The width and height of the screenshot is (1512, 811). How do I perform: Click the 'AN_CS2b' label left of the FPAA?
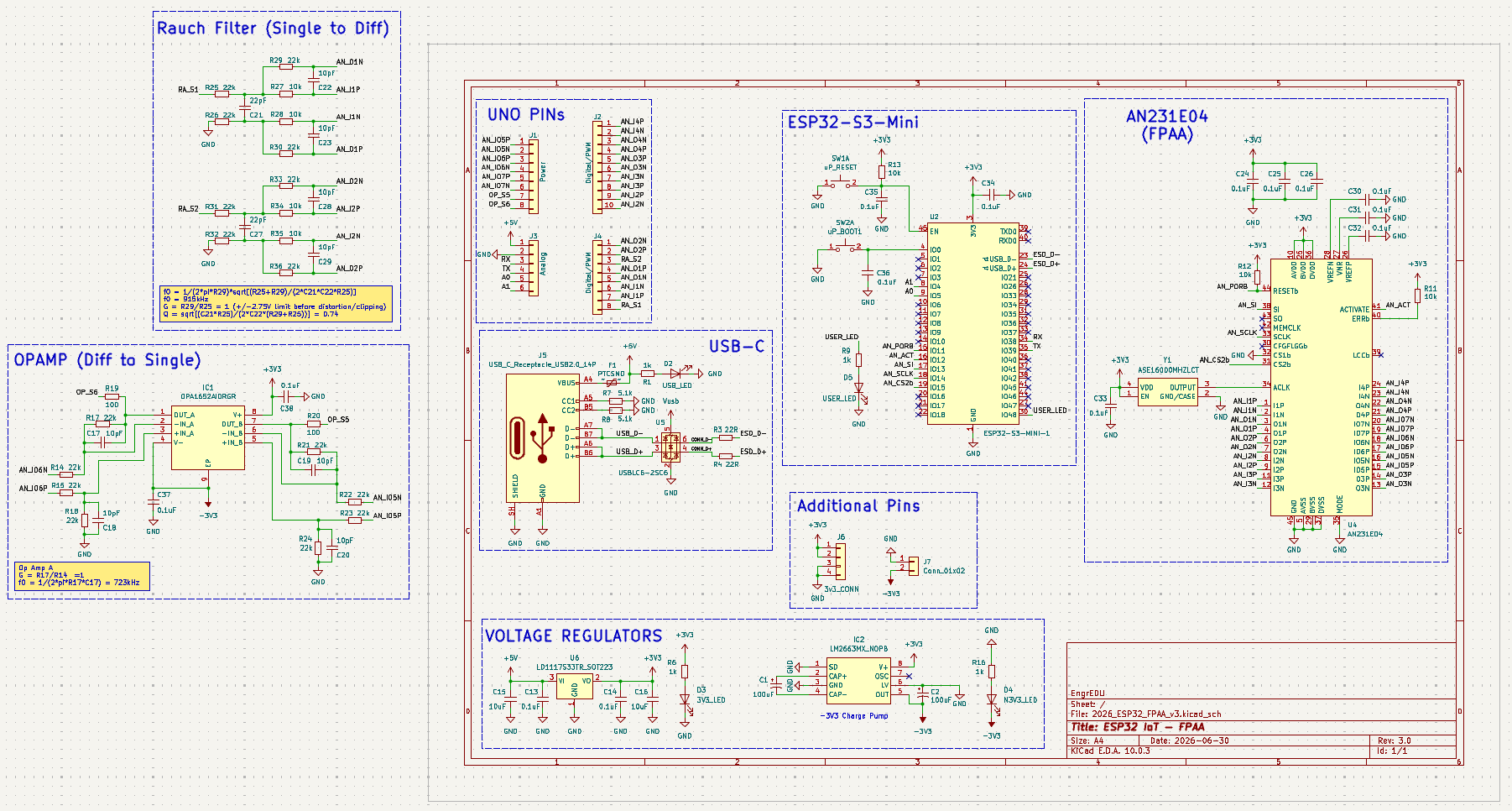pyautogui.click(x=1214, y=359)
